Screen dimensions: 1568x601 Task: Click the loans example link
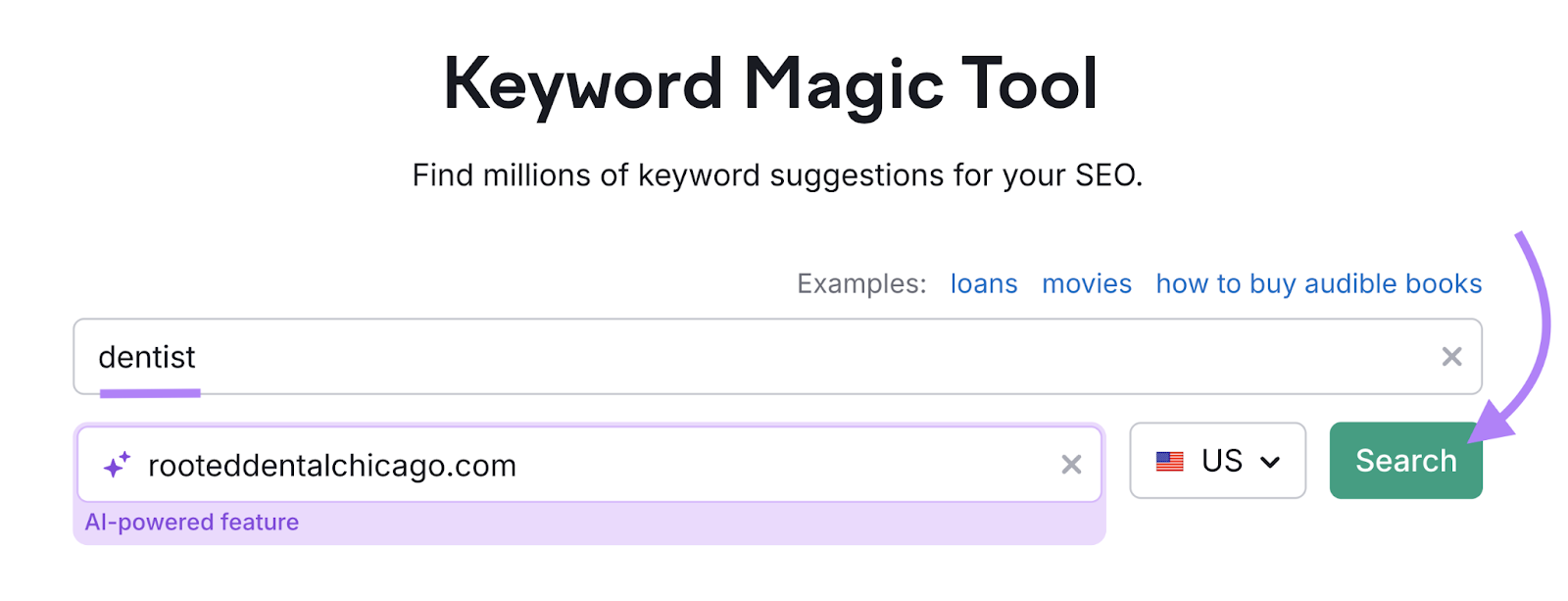click(983, 283)
